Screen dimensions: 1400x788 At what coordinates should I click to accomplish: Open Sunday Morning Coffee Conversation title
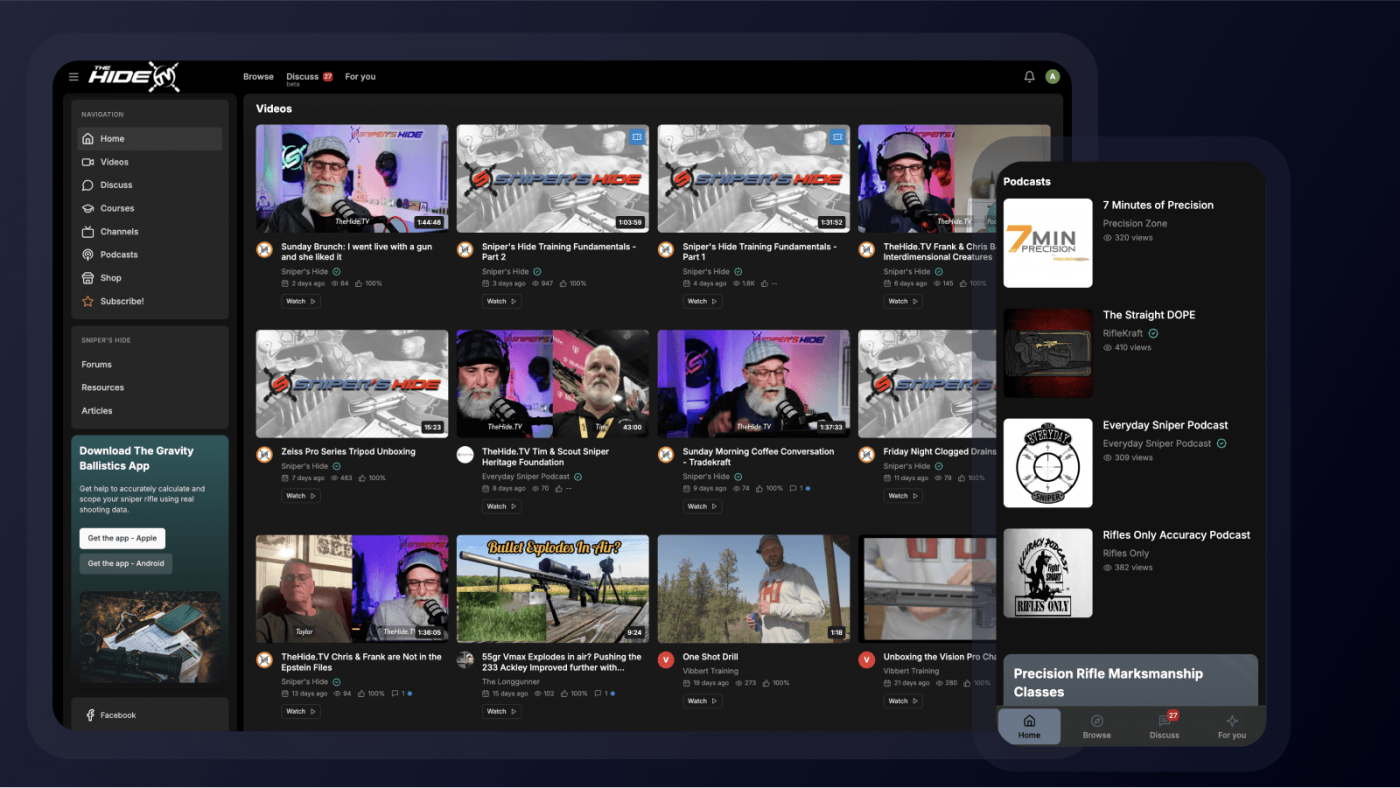click(x=758, y=456)
